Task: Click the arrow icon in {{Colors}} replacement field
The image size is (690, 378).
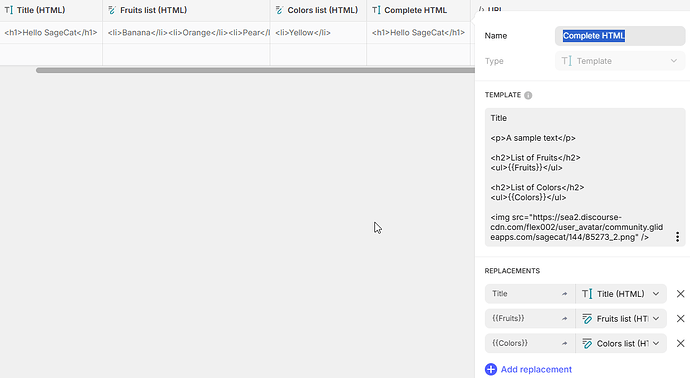Action: coord(565,344)
